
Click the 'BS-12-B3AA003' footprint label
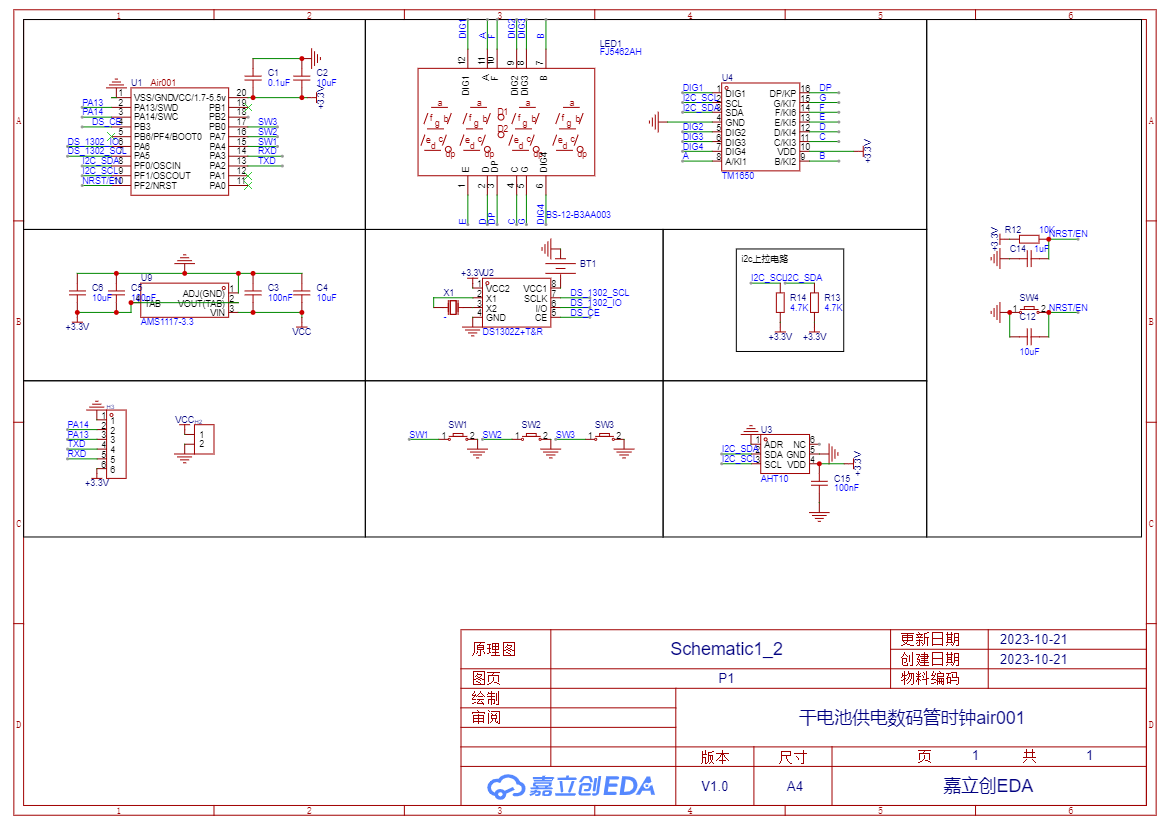[x=578, y=215]
